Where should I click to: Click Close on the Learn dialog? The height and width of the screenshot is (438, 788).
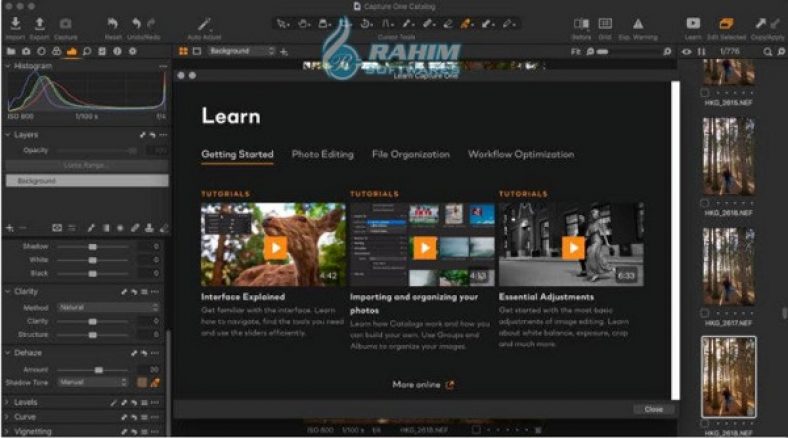coord(653,409)
